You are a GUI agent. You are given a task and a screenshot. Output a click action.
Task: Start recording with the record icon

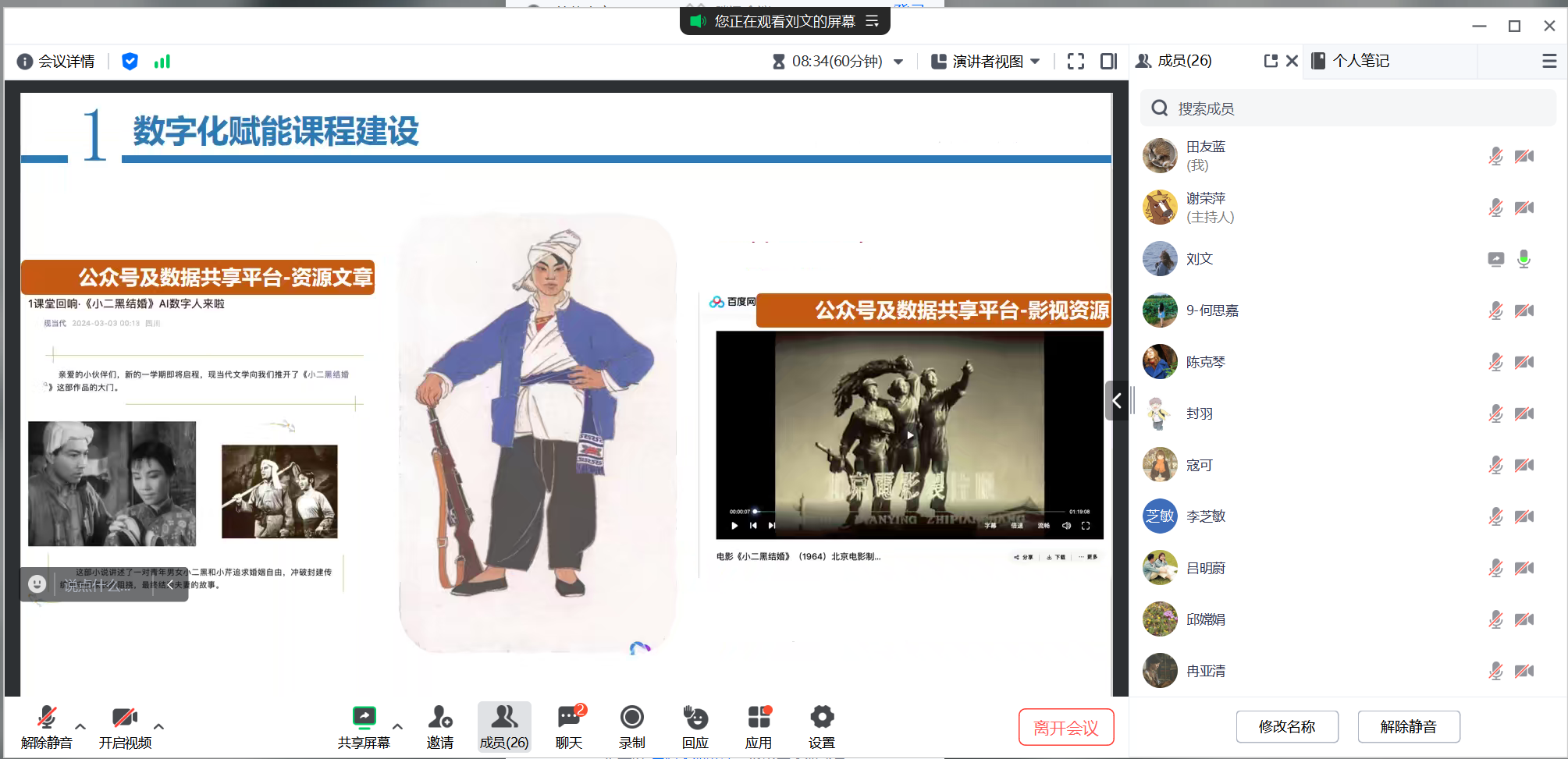click(631, 726)
